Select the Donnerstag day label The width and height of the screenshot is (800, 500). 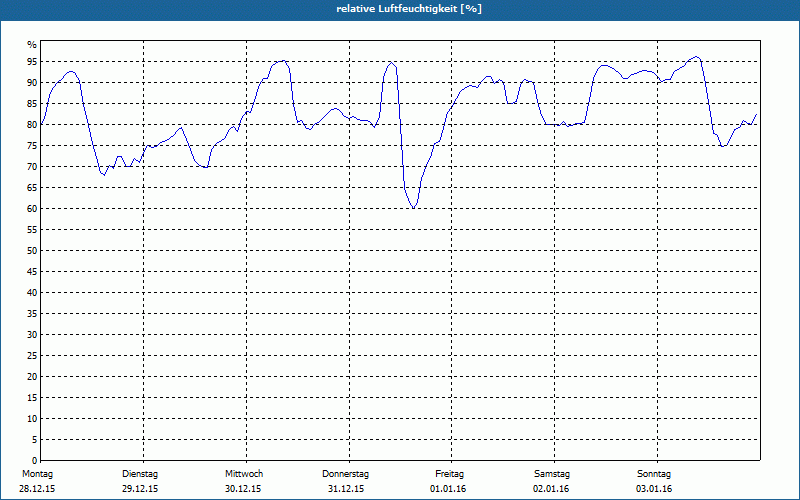pyautogui.click(x=345, y=474)
